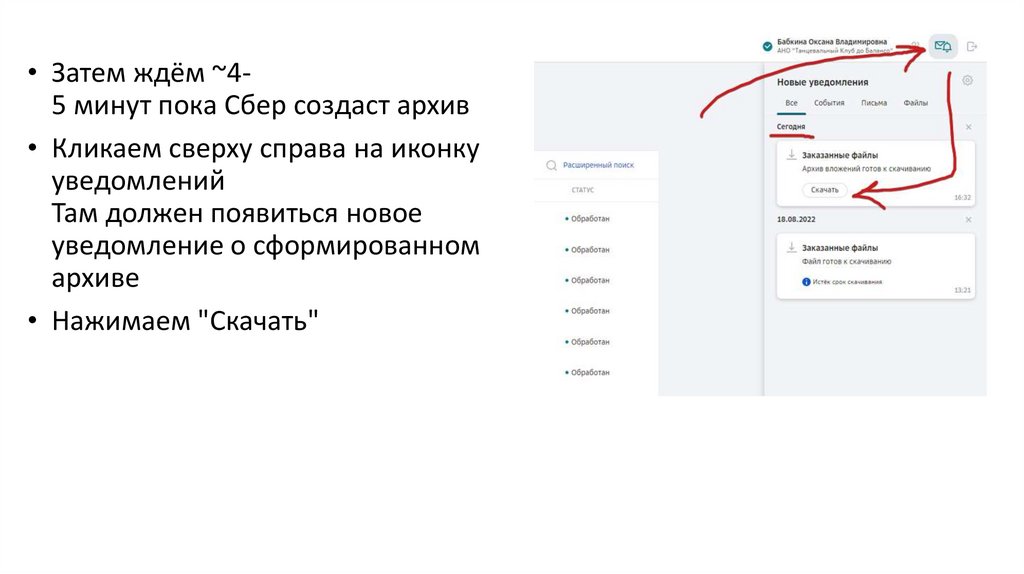Click the СТАТУС column header
This screenshot has width=1024, height=574.
point(583,190)
